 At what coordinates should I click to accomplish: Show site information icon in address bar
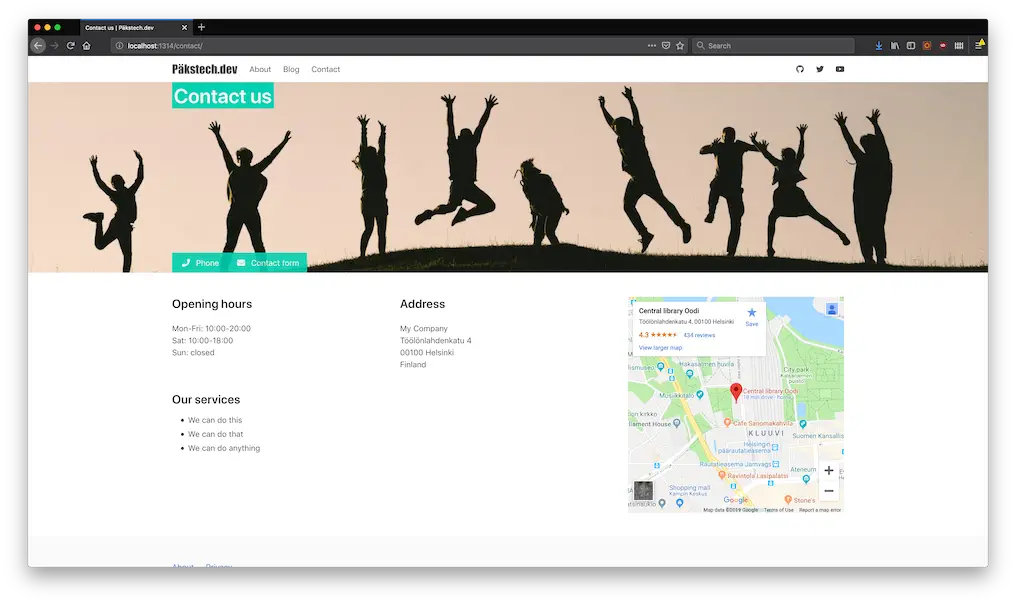tap(119, 46)
